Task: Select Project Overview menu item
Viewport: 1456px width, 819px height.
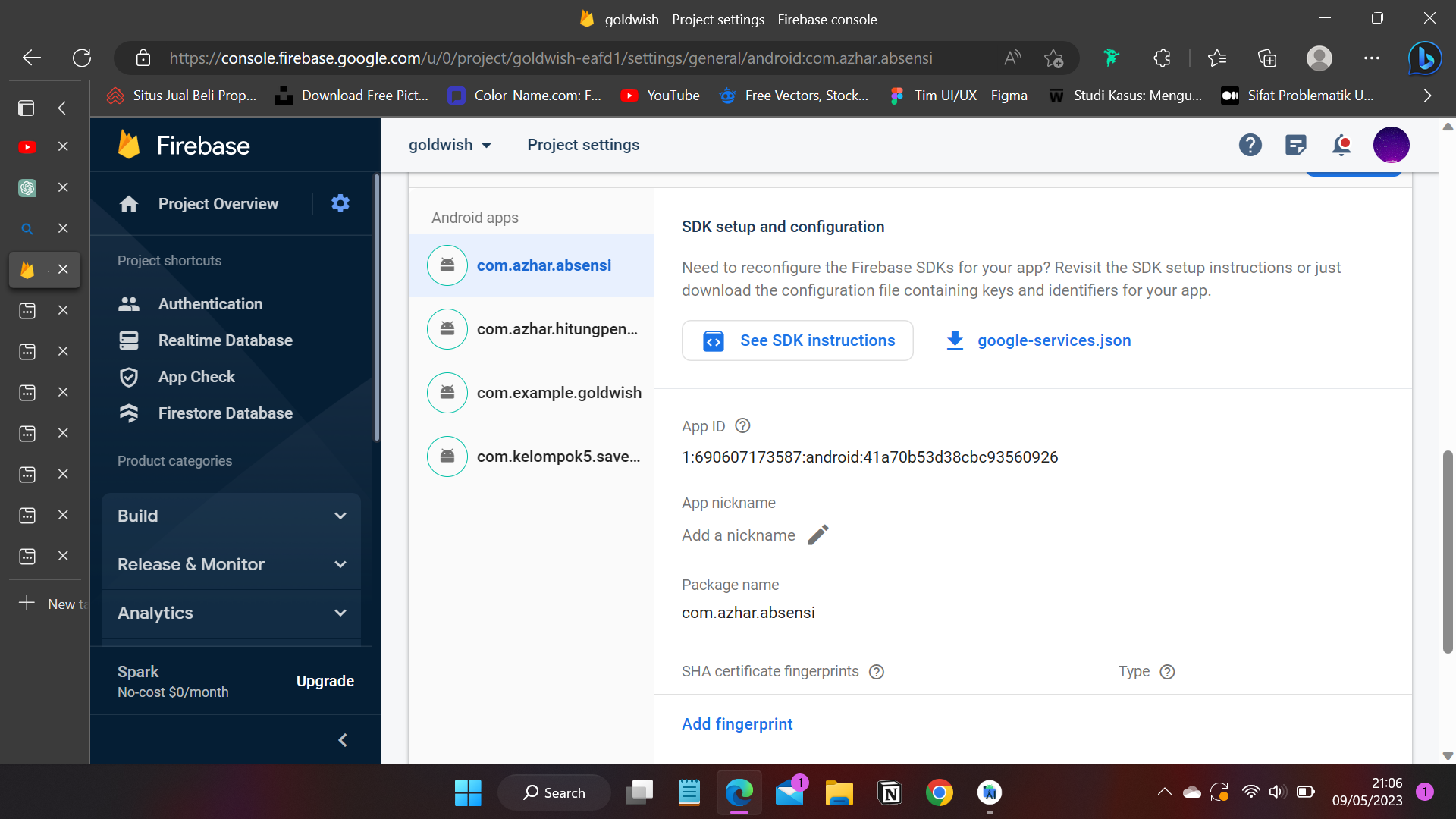Action: pos(218,204)
